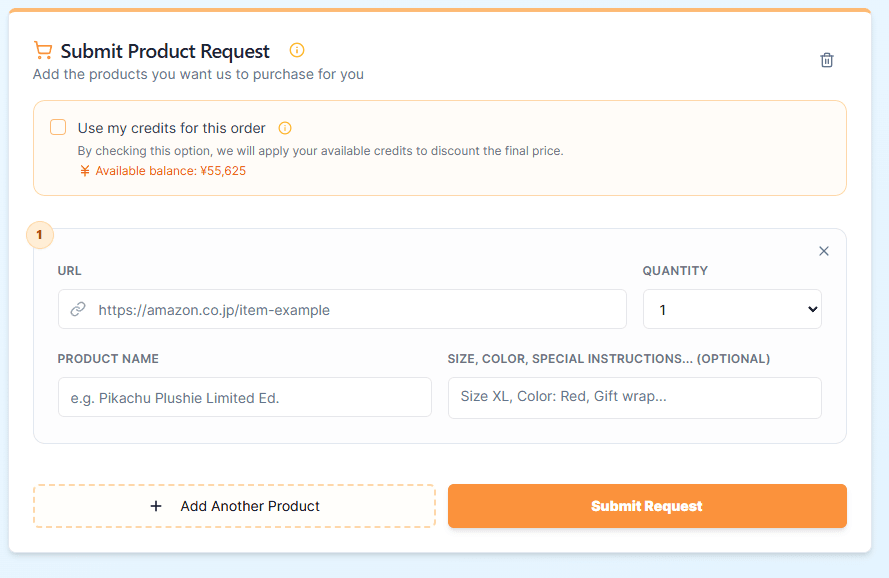This screenshot has height=578, width=889.
Task: Click the plus icon in Add Another Product
Action: pos(156,506)
